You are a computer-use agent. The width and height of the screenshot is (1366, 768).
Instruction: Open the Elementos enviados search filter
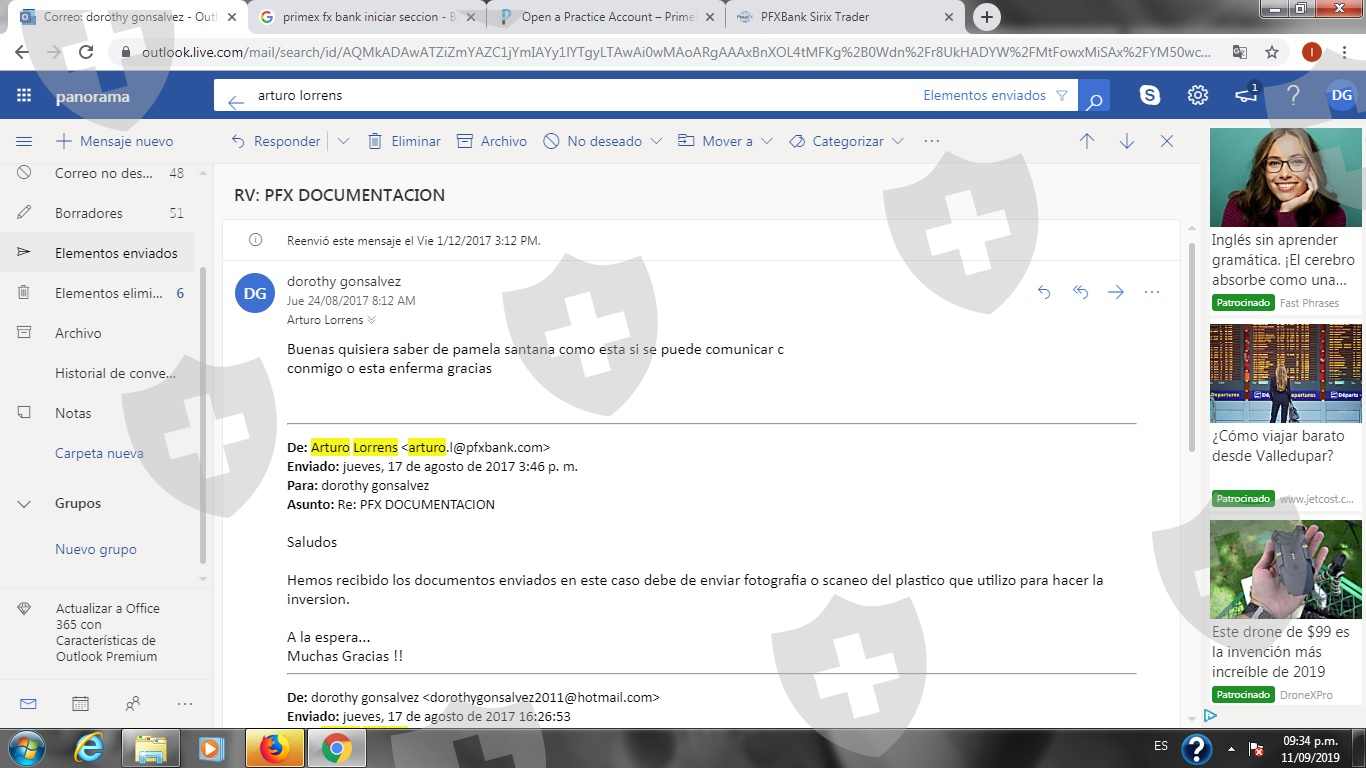[x=995, y=96]
